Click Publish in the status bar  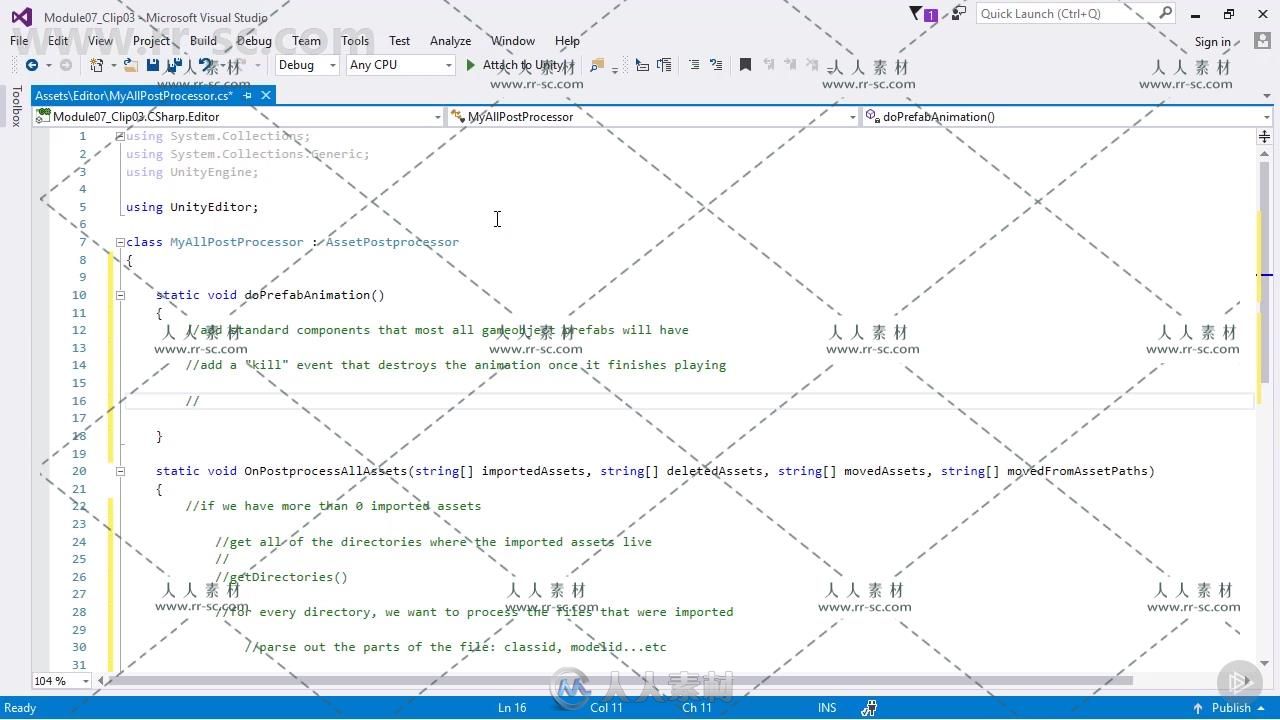(1231, 708)
